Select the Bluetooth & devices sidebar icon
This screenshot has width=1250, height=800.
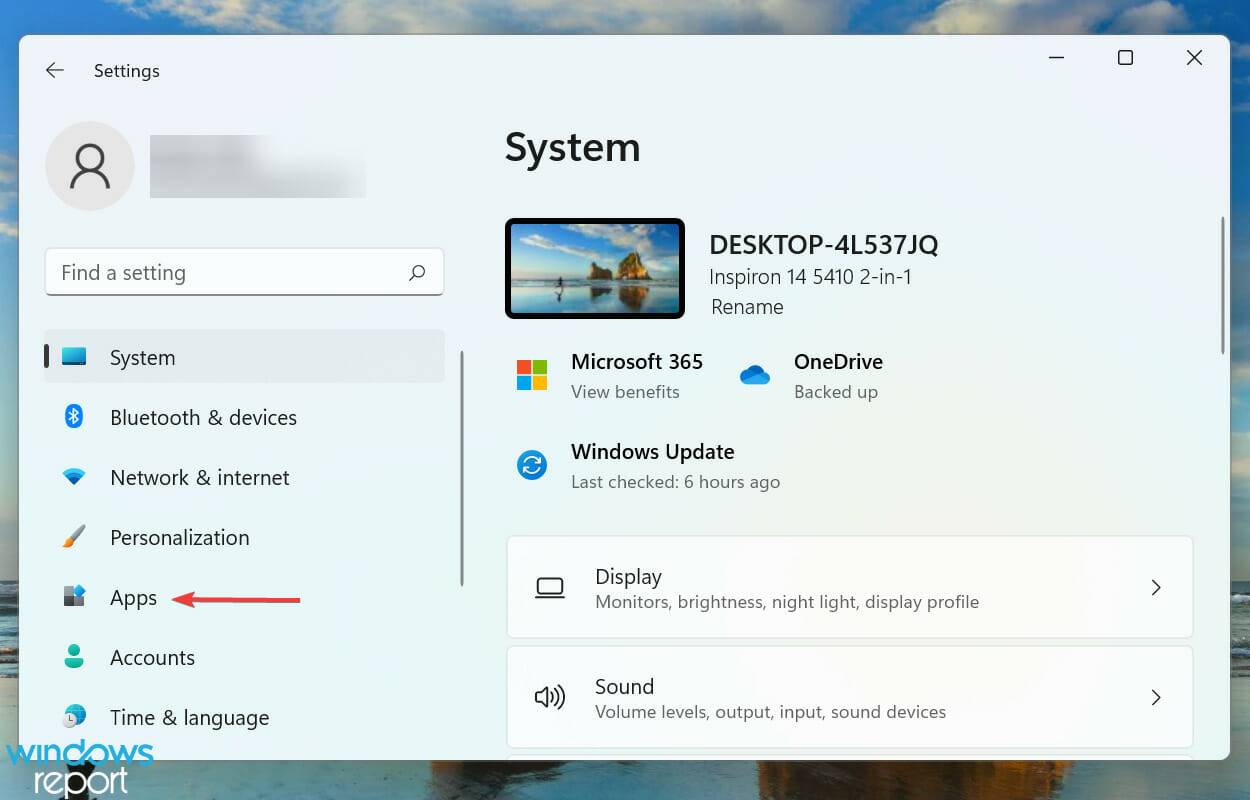(x=74, y=417)
